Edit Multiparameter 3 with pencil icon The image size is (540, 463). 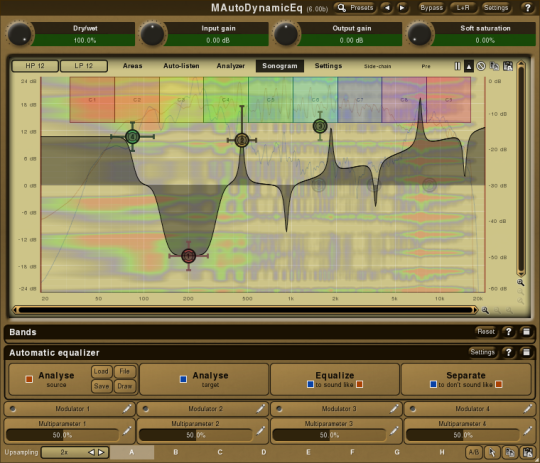pyautogui.click(x=394, y=430)
